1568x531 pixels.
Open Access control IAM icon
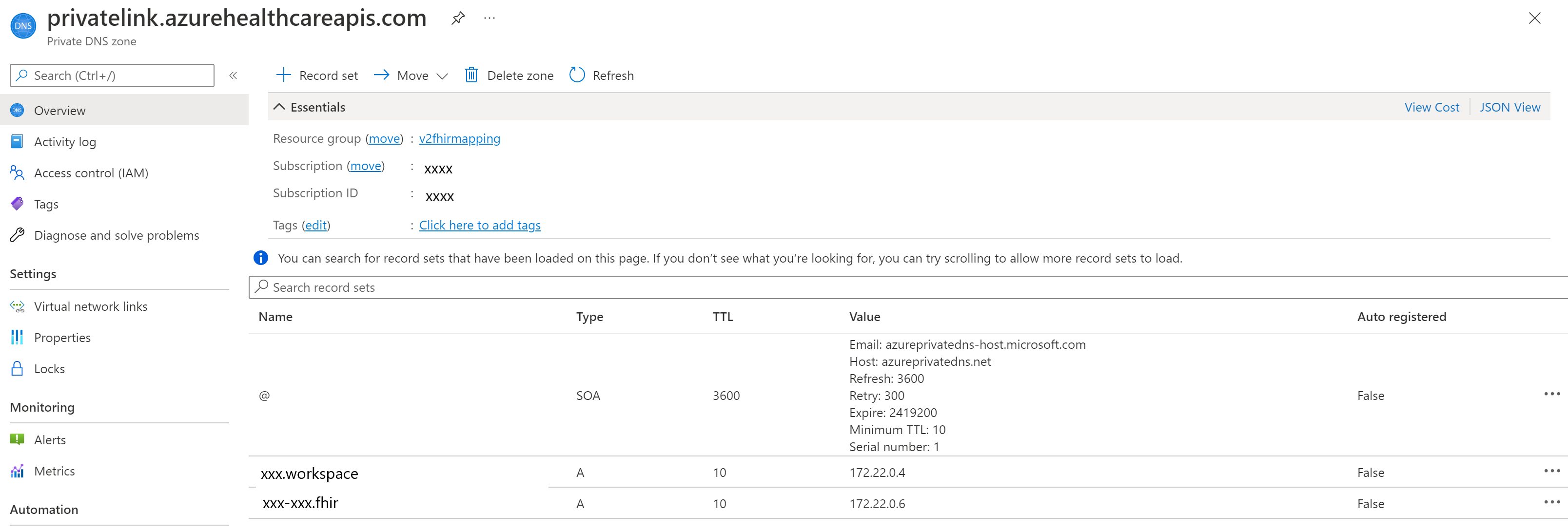(19, 173)
